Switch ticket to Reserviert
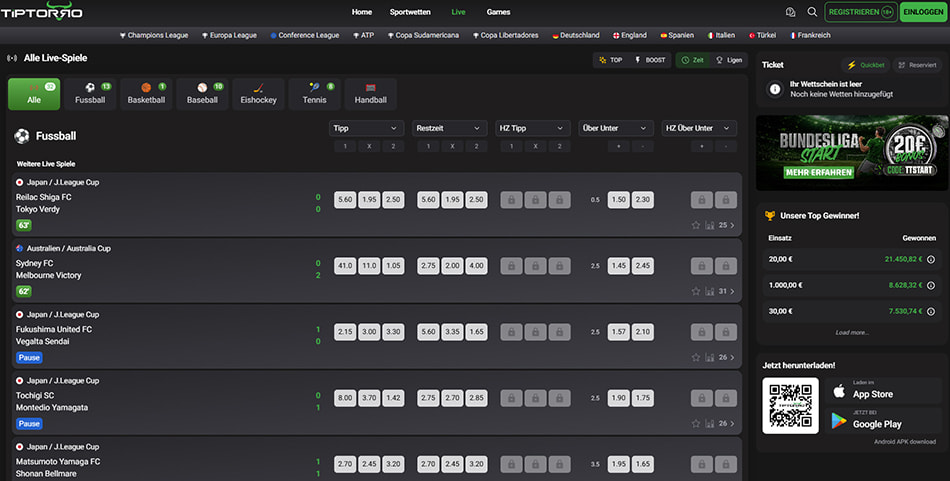This screenshot has width=950, height=481. pyautogui.click(x=917, y=65)
